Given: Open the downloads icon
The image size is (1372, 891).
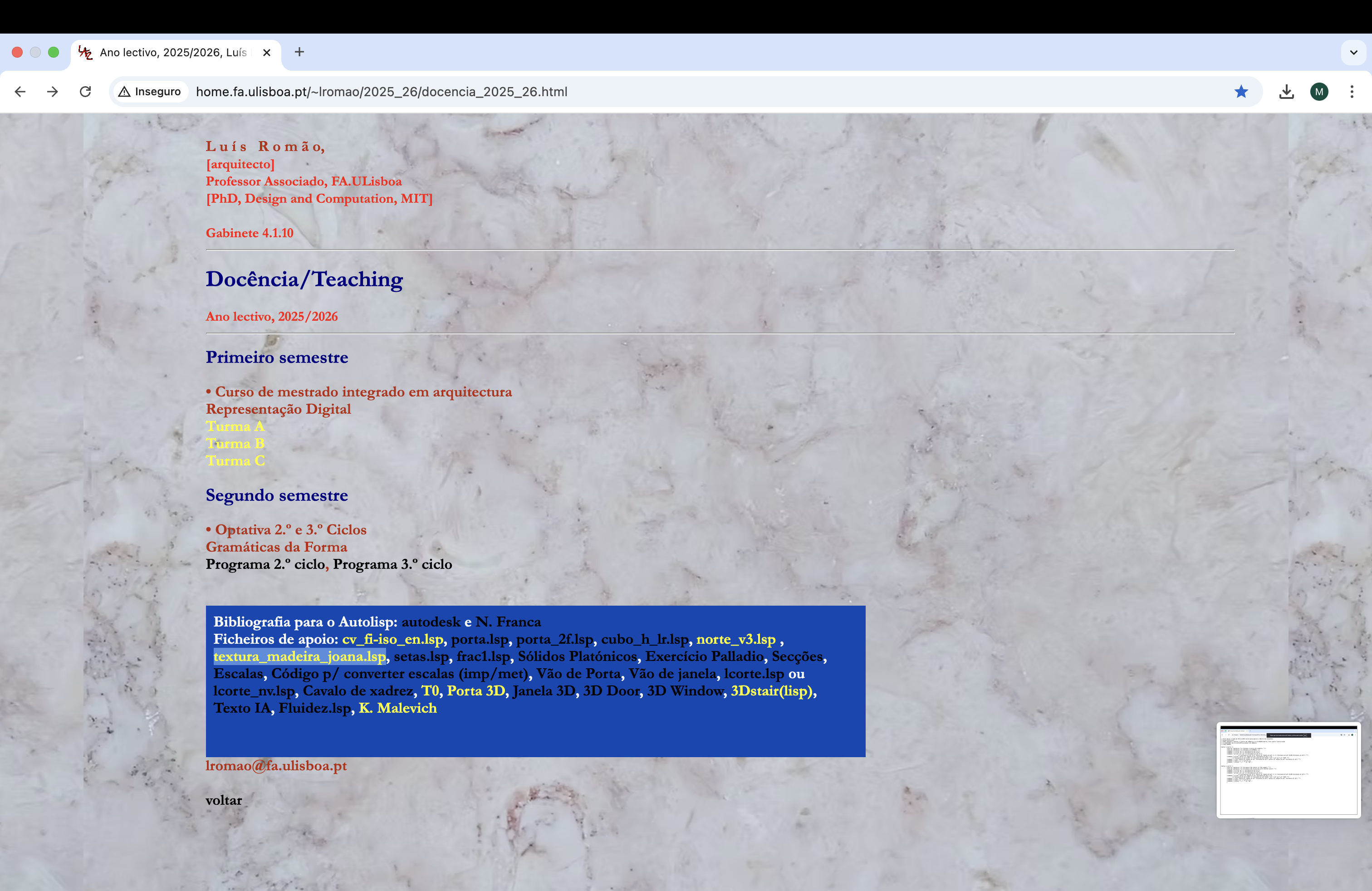Looking at the screenshot, I should pyautogui.click(x=1287, y=92).
